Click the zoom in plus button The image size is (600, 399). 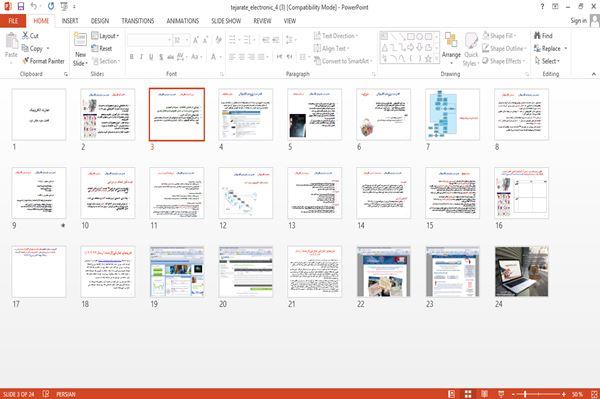564,394
